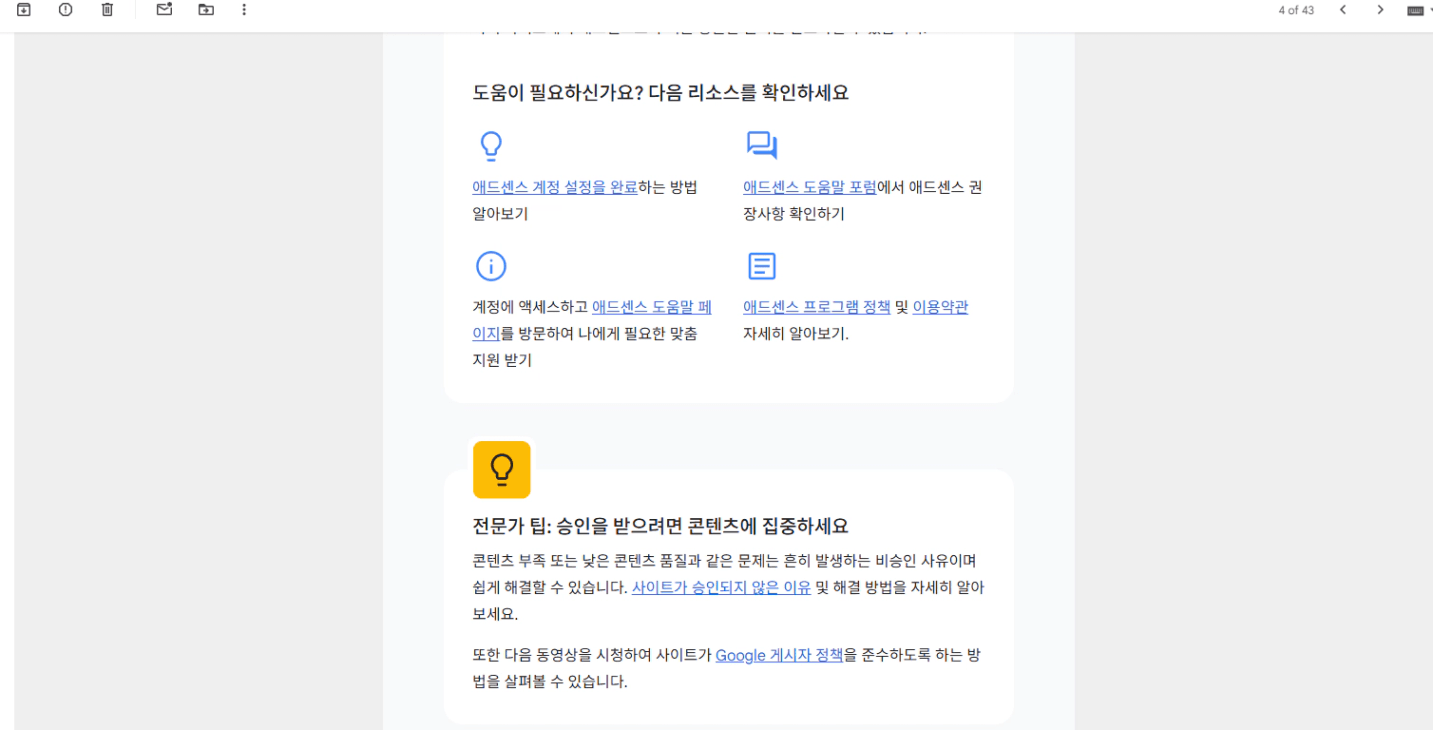Viewport: 1433px width, 730px height.
Task: Report this email as spam
Action: 66,10
